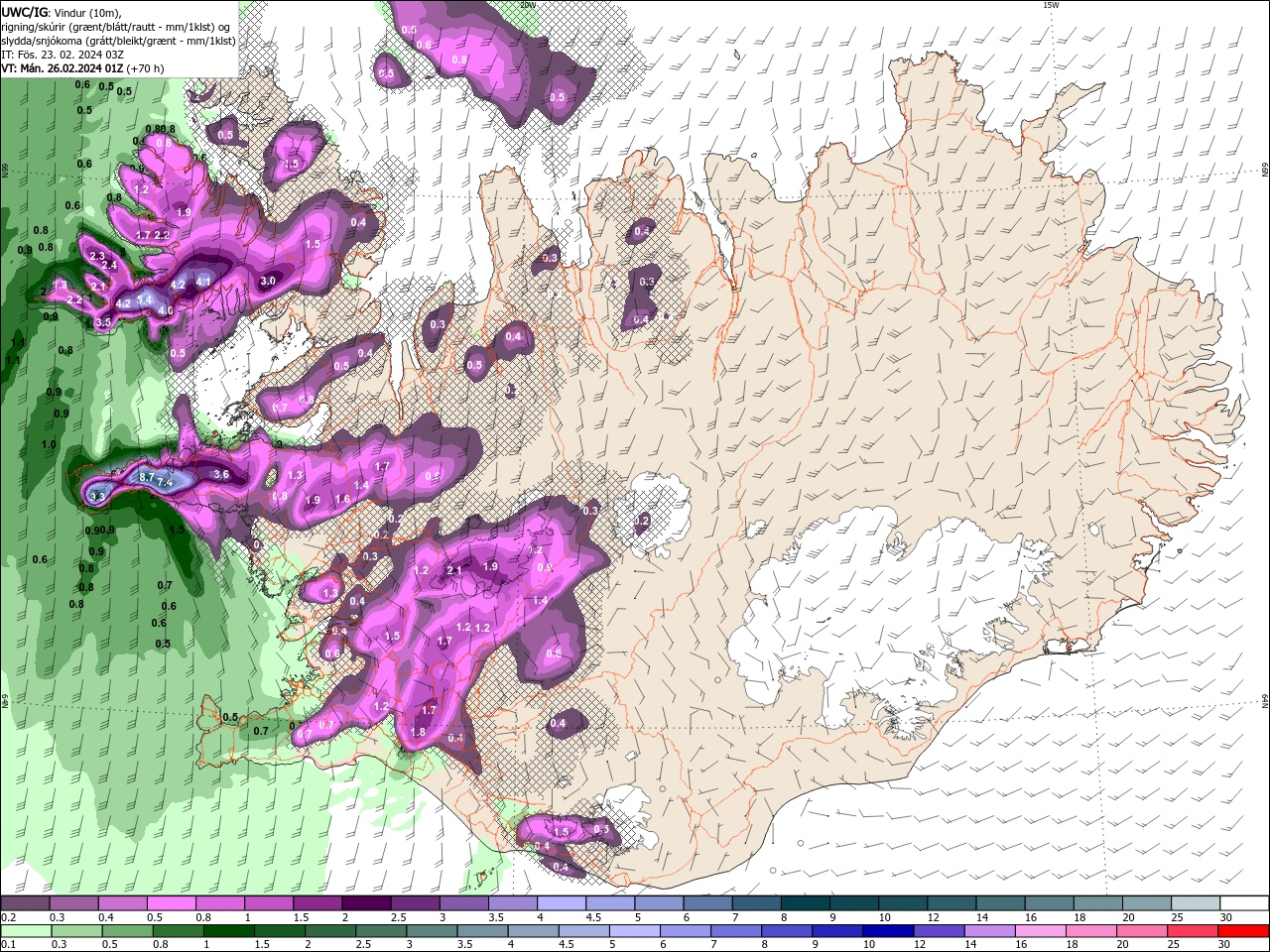Click the rigning/skúrir description line
Viewport: 1270px width, 952px height.
117,27
